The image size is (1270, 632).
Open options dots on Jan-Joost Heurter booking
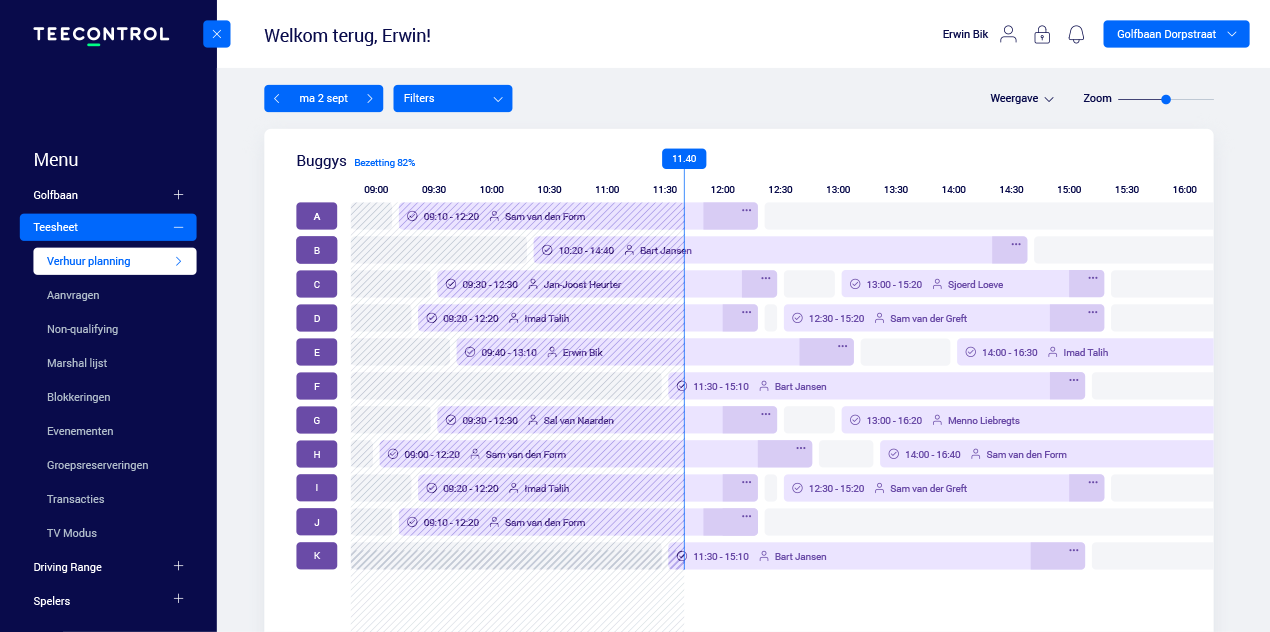click(765, 278)
